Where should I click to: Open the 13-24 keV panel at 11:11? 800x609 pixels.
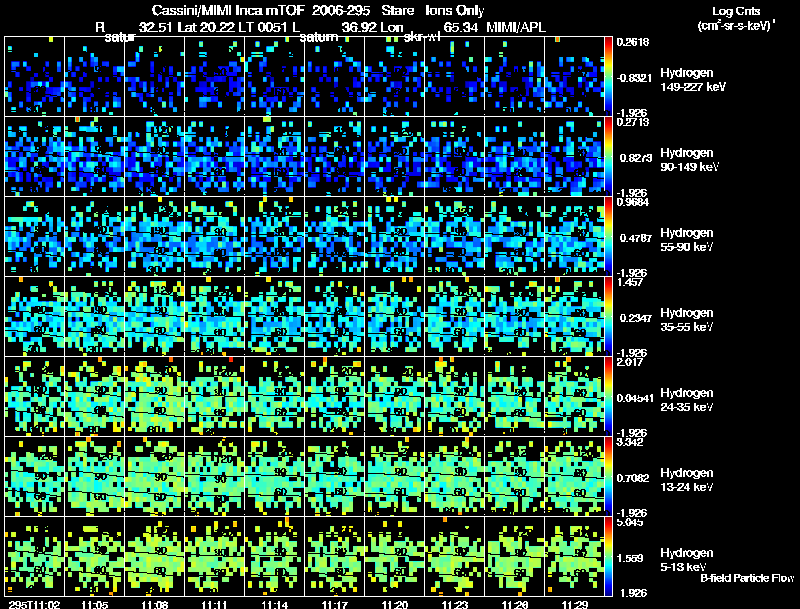coord(214,477)
